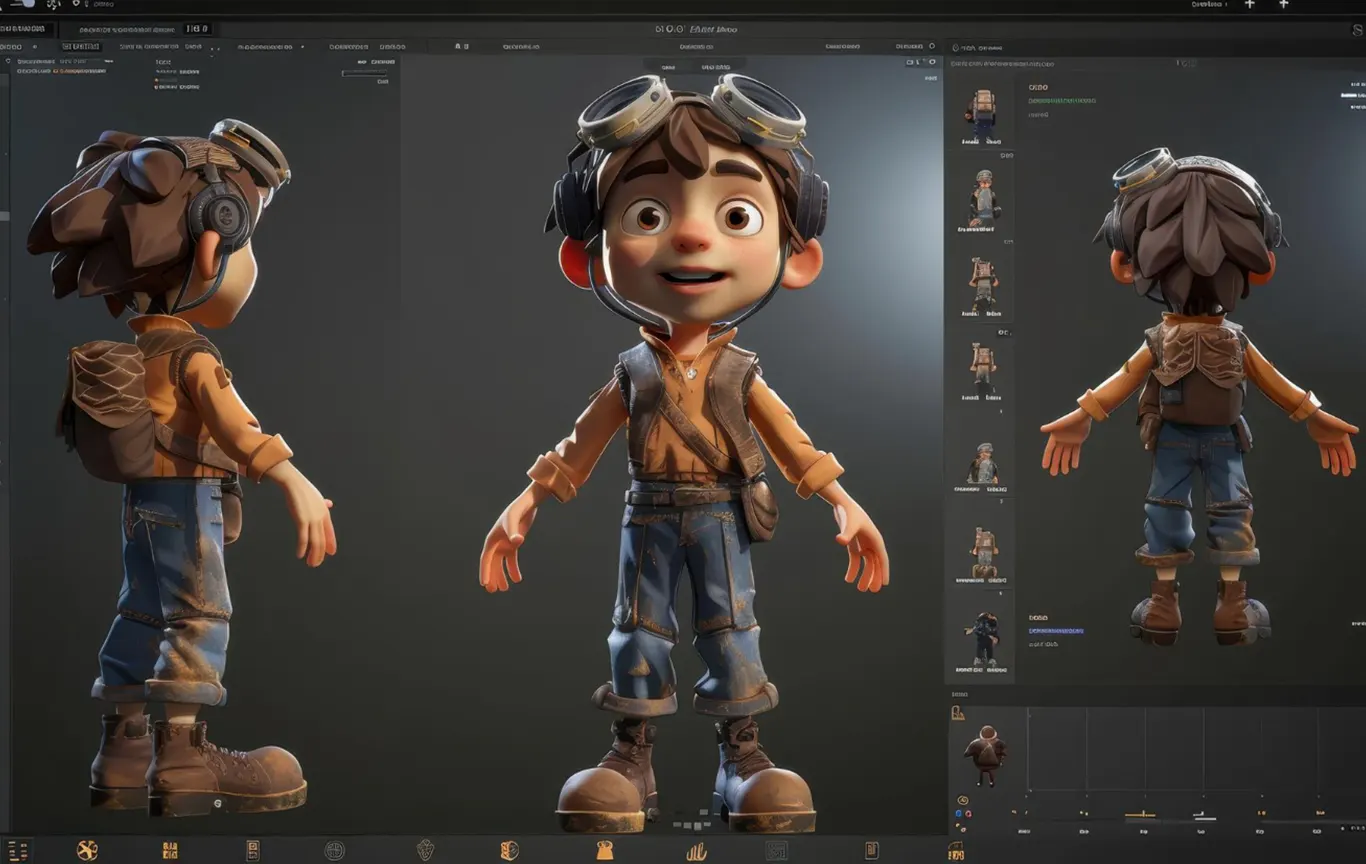This screenshot has height=864, width=1366.
Task: Click the first plus button in top-right corner
Action: coord(1249,5)
